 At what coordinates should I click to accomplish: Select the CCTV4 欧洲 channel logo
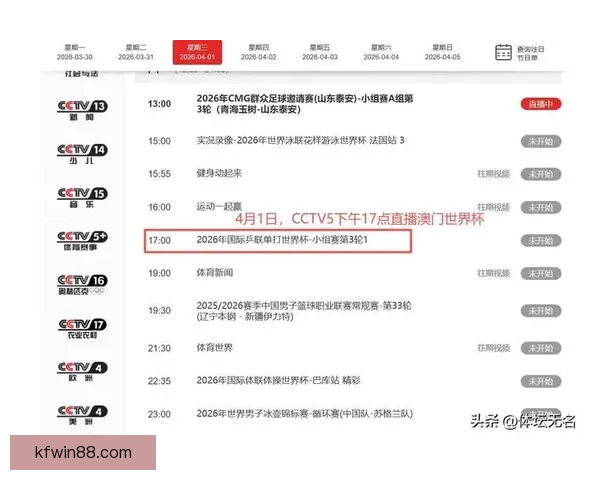point(82,371)
